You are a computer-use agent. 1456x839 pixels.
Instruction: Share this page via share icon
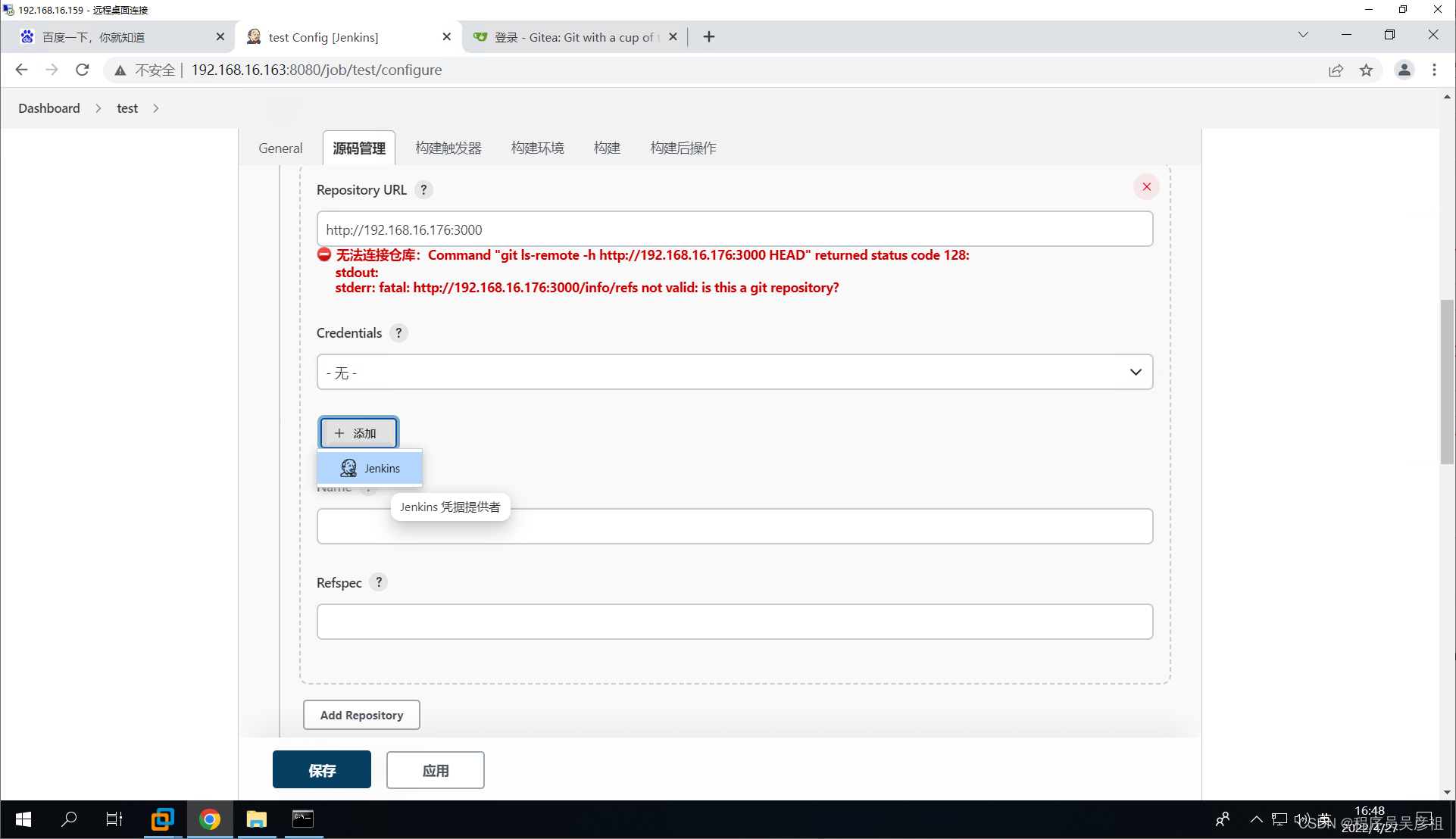[x=1336, y=70]
